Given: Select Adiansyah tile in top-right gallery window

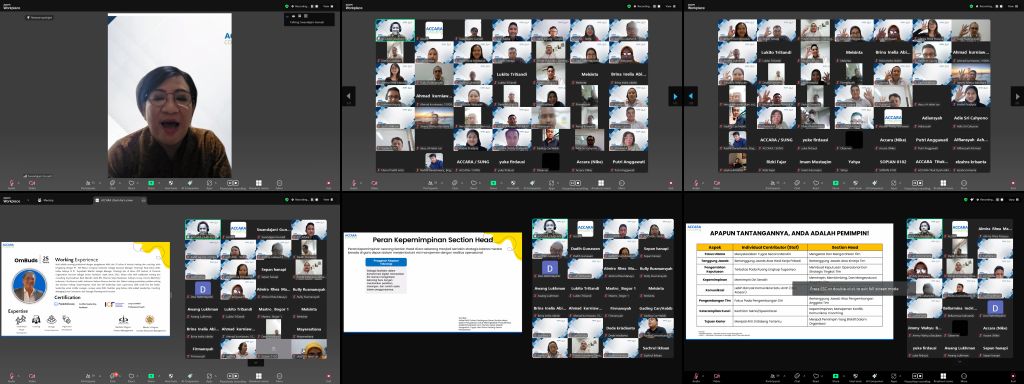Looking at the screenshot, I should click(933, 118).
